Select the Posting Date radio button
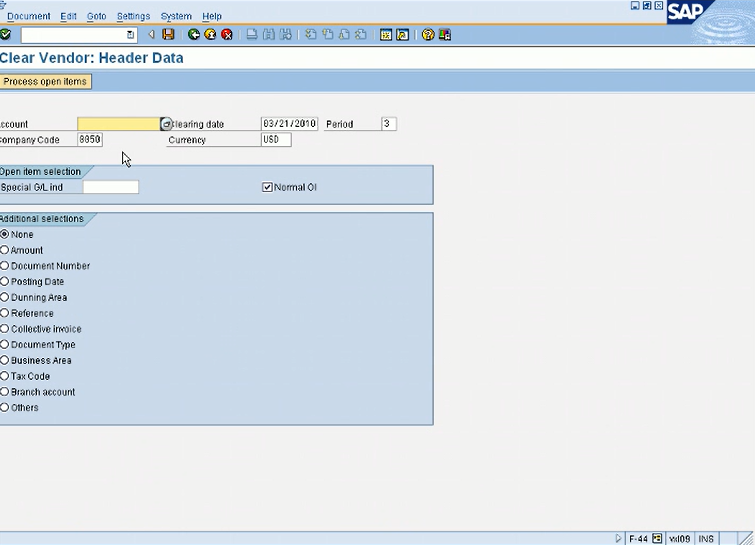The image size is (755, 545). (x=4, y=281)
